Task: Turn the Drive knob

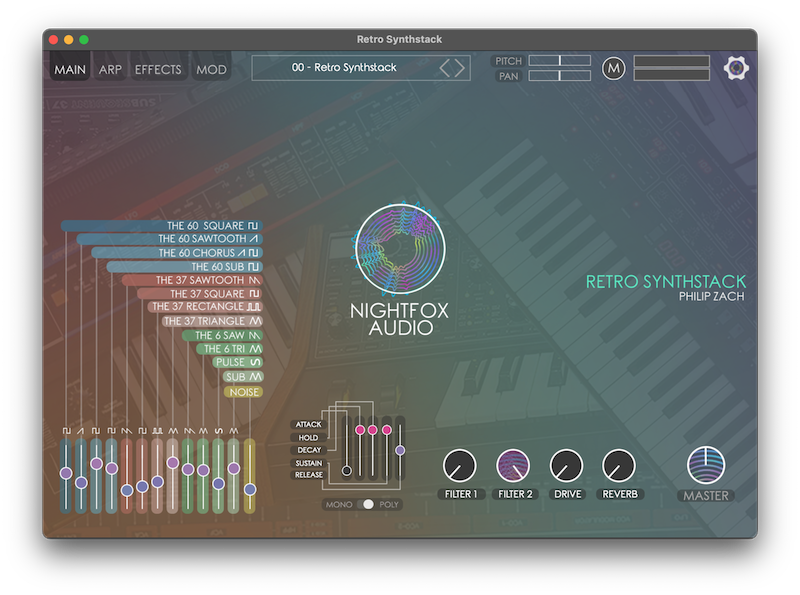Action: (566, 465)
